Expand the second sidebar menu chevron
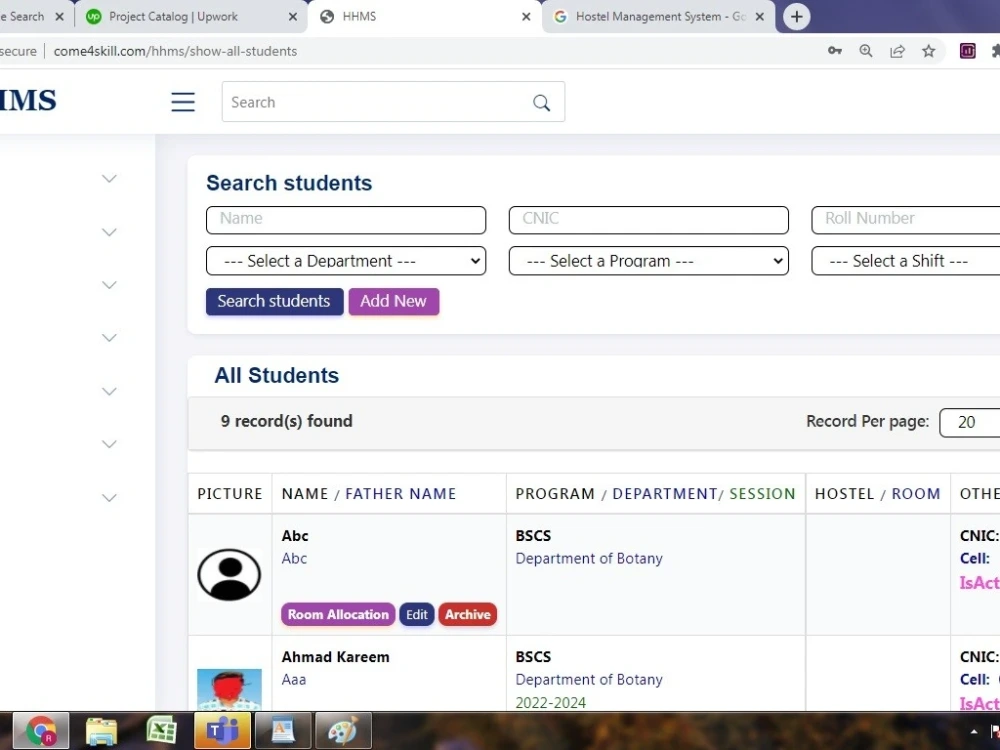The width and height of the screenshot is (1000, 750). (110, 232)
